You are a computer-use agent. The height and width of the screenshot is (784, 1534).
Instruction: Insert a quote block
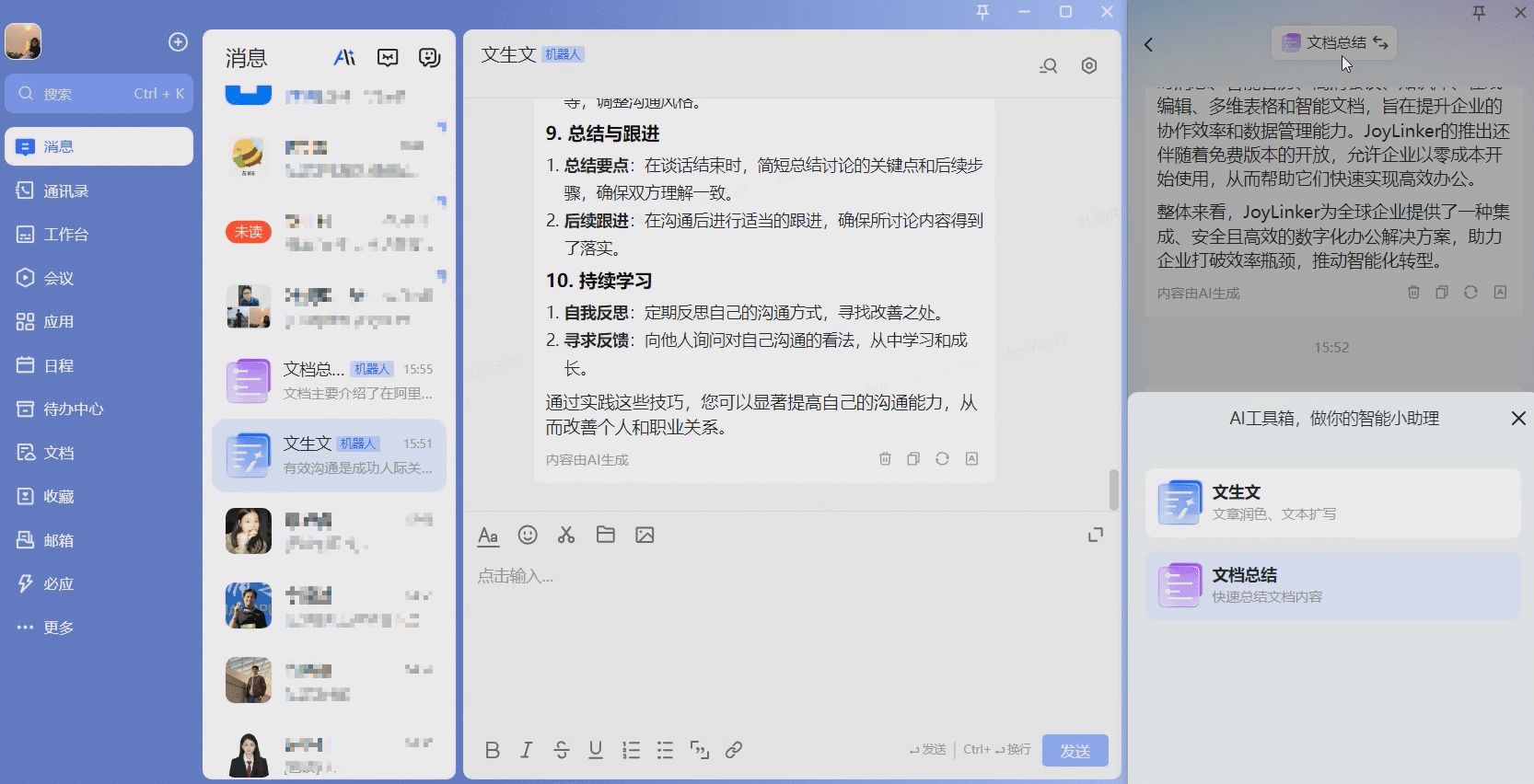700,750
